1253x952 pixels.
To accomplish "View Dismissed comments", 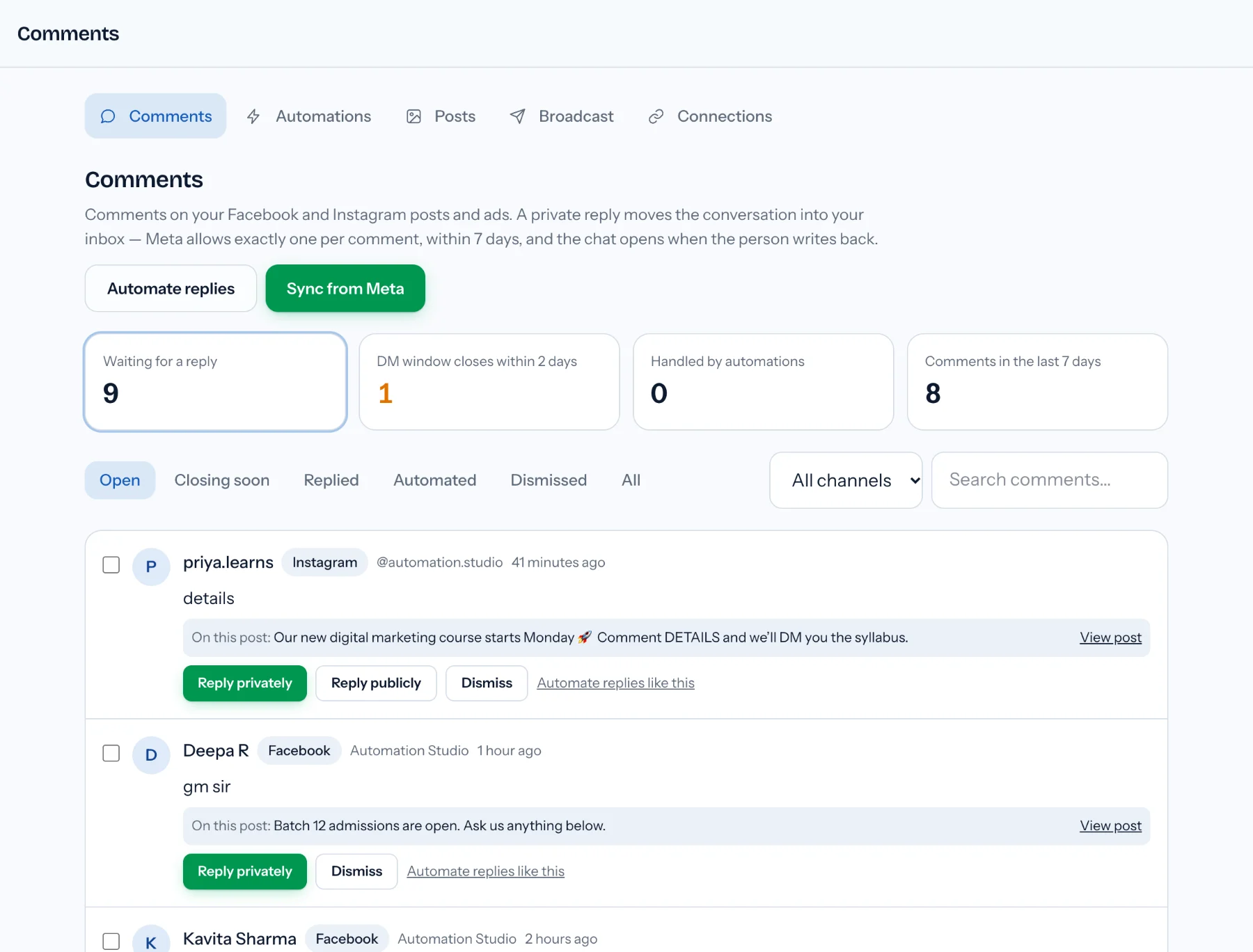I will 549,480.
